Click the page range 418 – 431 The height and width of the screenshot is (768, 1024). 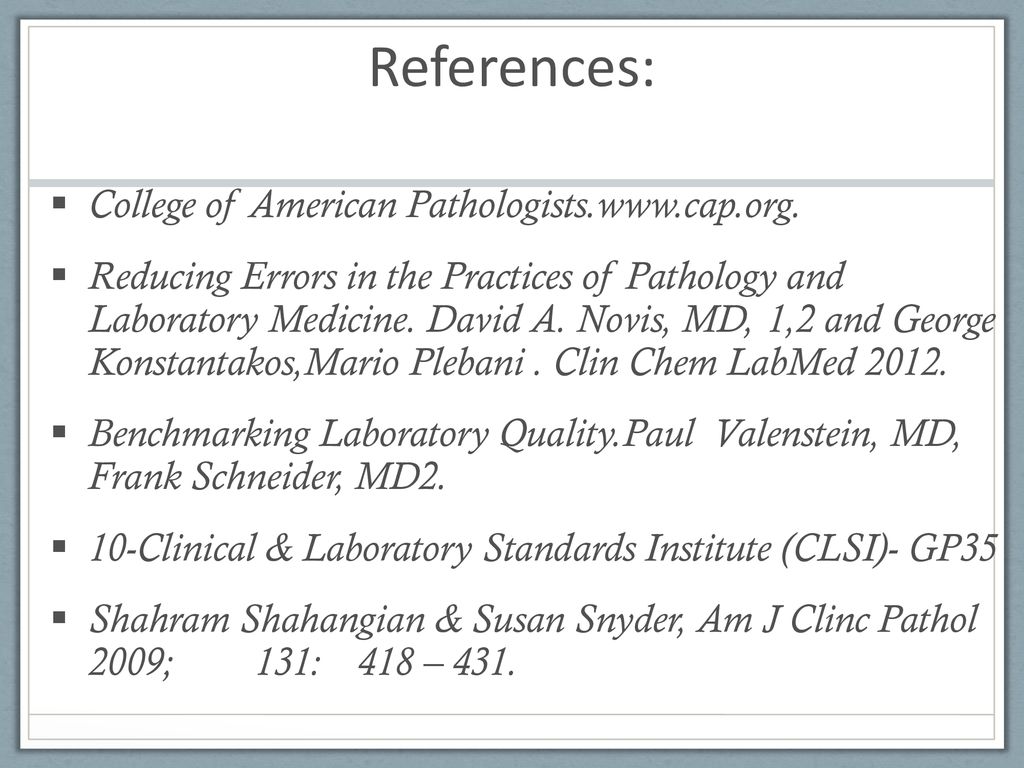(436, 662)
